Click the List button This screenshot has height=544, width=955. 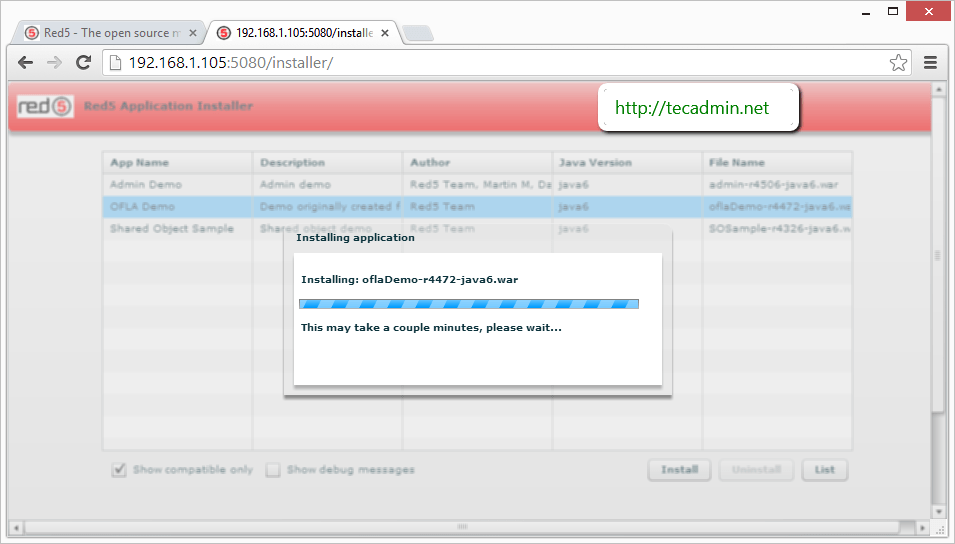click(825, 470)
